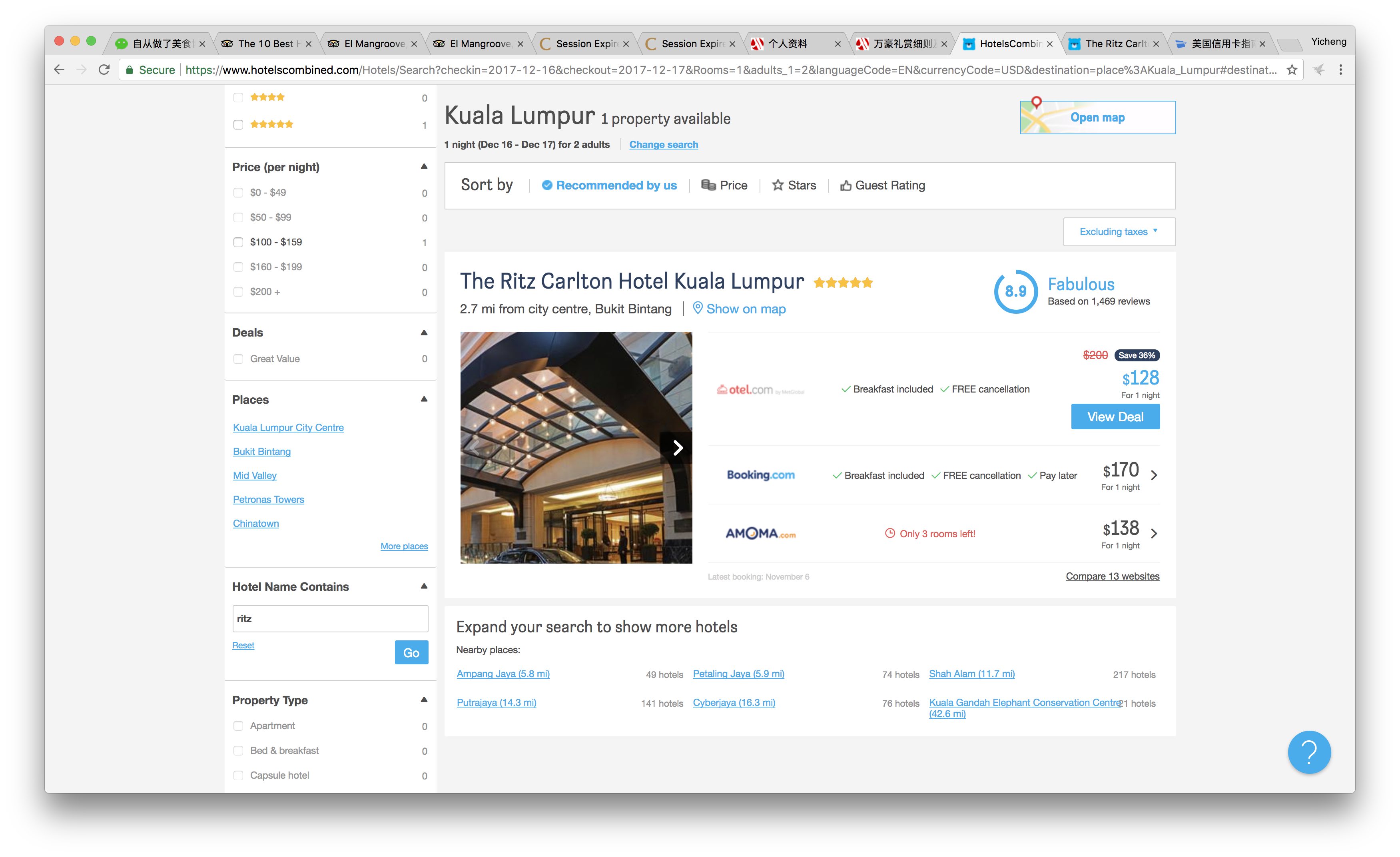Check the Apartment property type
This screenshot has height=857, width=1400.
tap(238, 726)
